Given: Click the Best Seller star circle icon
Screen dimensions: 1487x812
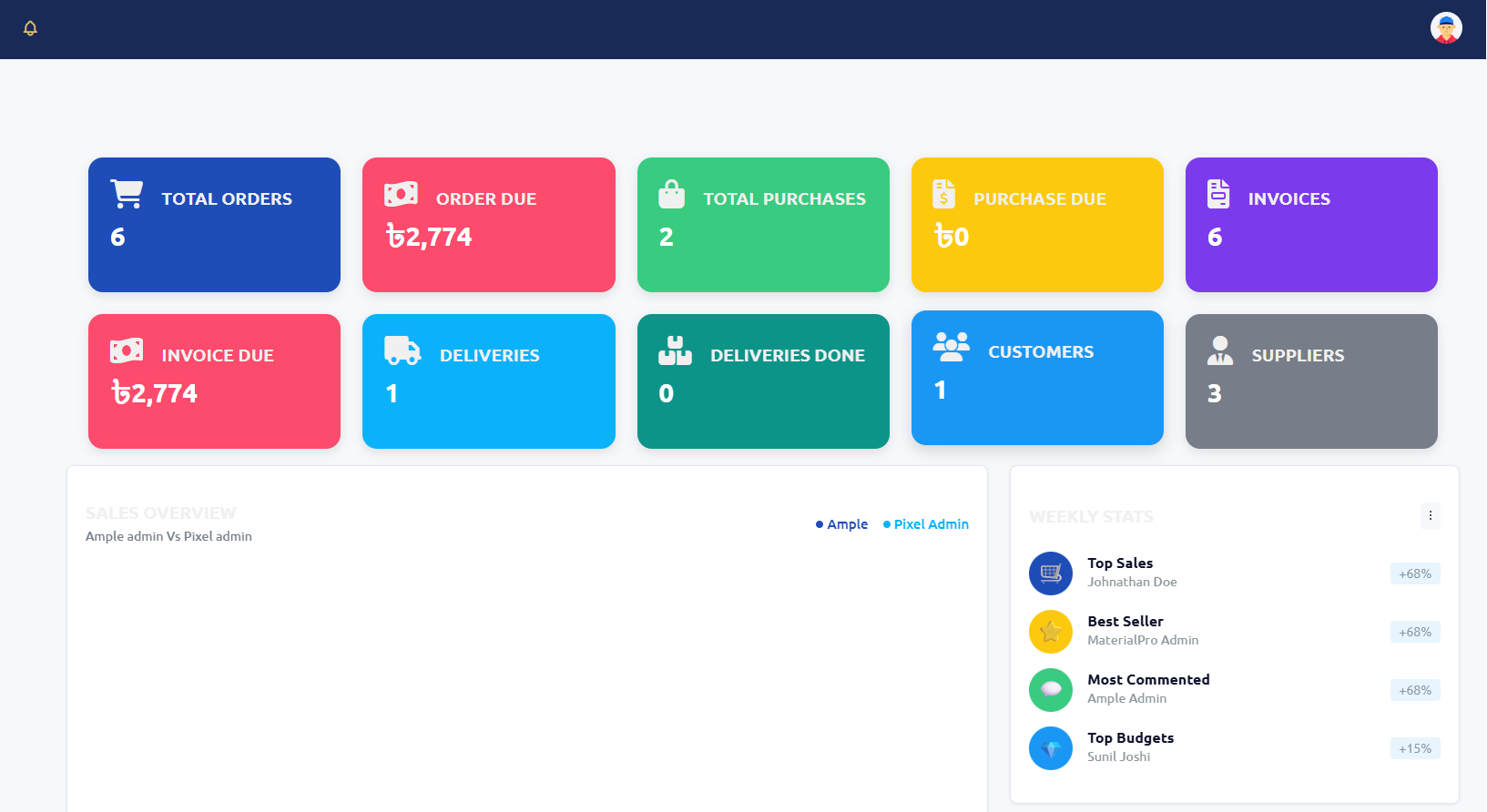Looking at the screenshot, I should [1051, 632].
